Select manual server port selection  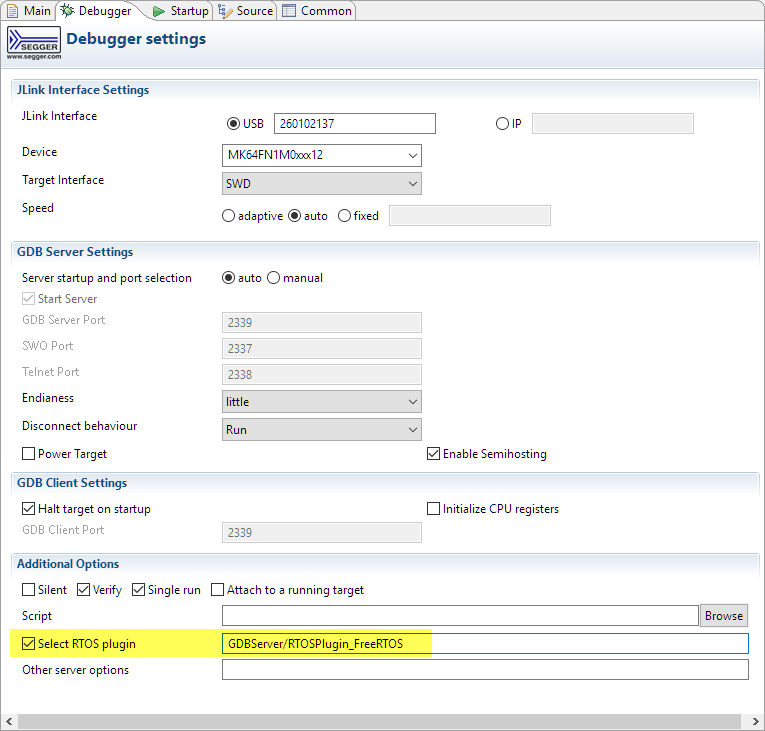tap(273, 278)
